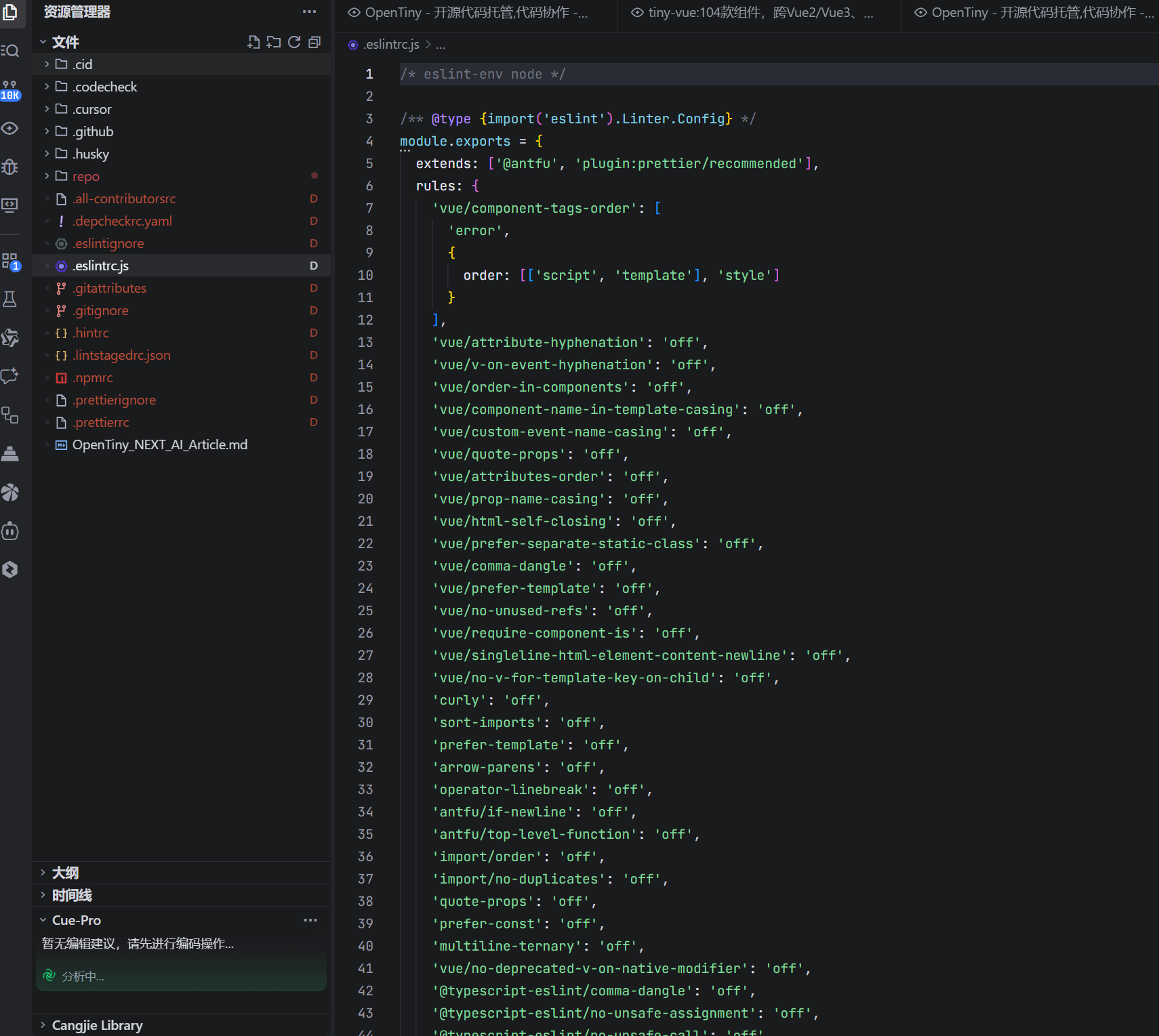This screenshot has width=1159, height=1036.
Task: Open the Search activity bar icon
Action: [10, 51]
